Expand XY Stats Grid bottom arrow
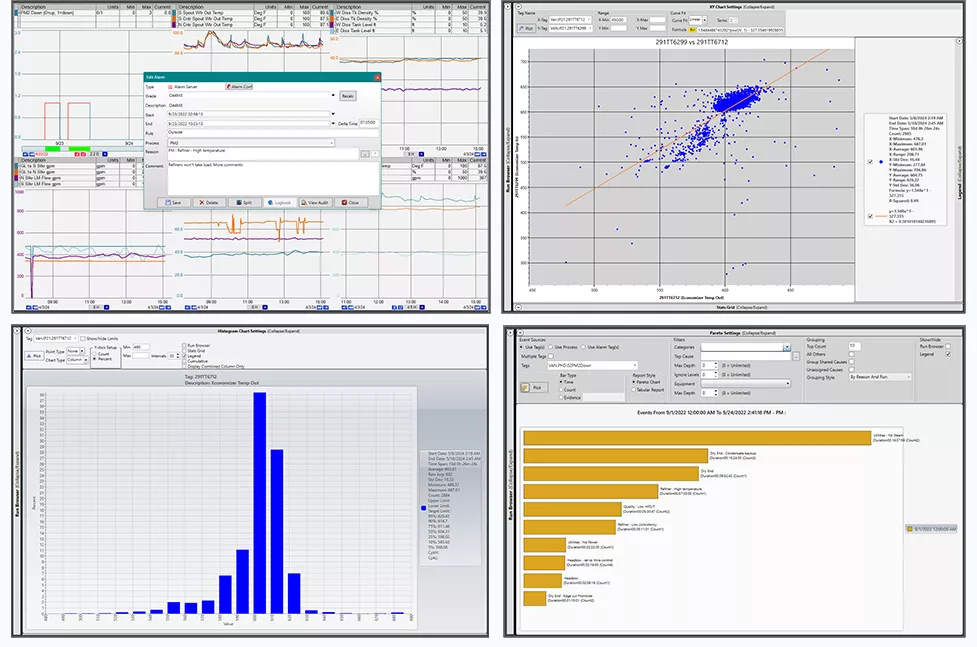This screenshot has height=647, width=977. coord(518,307)
